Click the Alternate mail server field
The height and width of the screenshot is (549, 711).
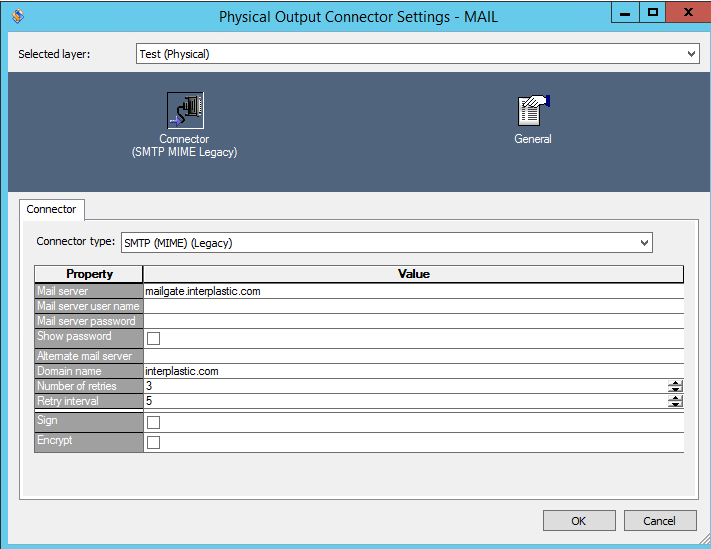pos(414,356)
